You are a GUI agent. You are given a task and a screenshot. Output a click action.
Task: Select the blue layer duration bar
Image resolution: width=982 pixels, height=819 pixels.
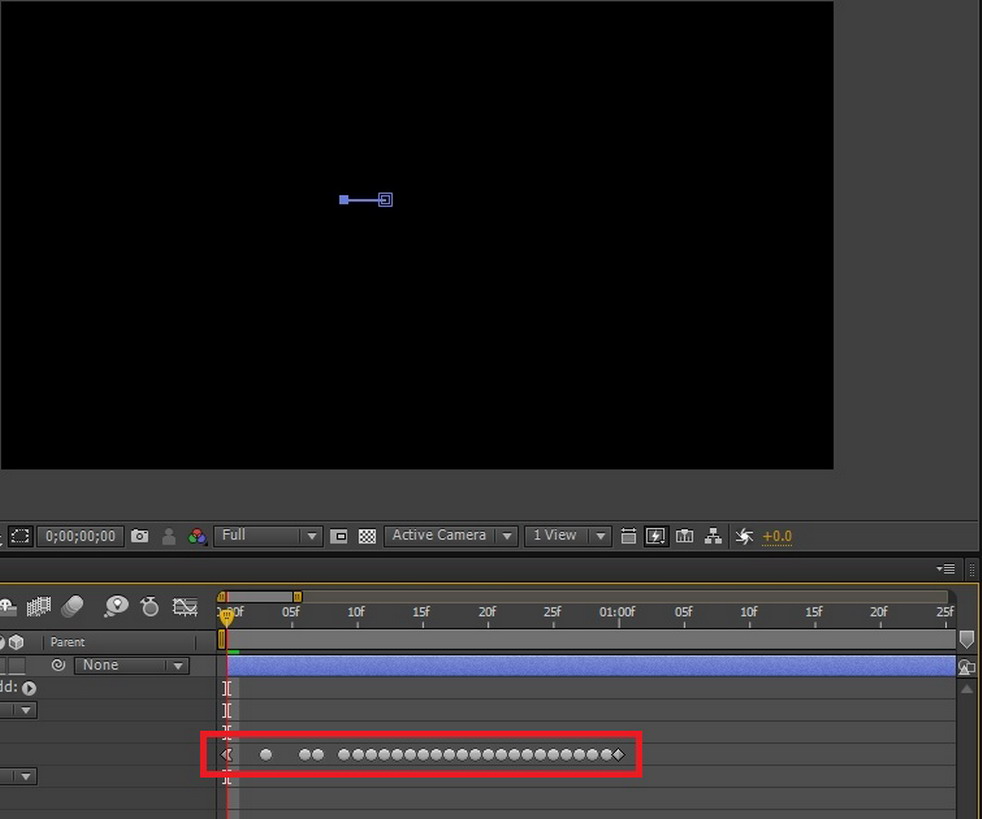click(591, 666)
